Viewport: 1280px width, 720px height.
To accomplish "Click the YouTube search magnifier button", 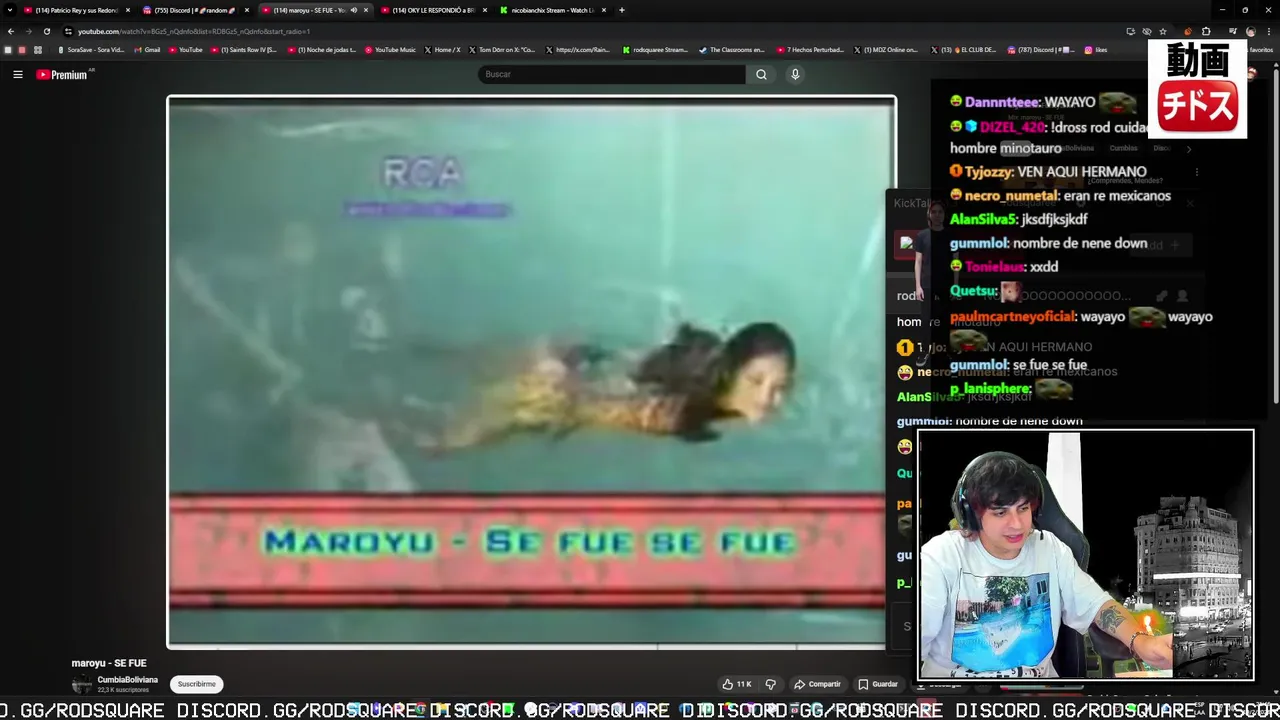I will 761,74.
